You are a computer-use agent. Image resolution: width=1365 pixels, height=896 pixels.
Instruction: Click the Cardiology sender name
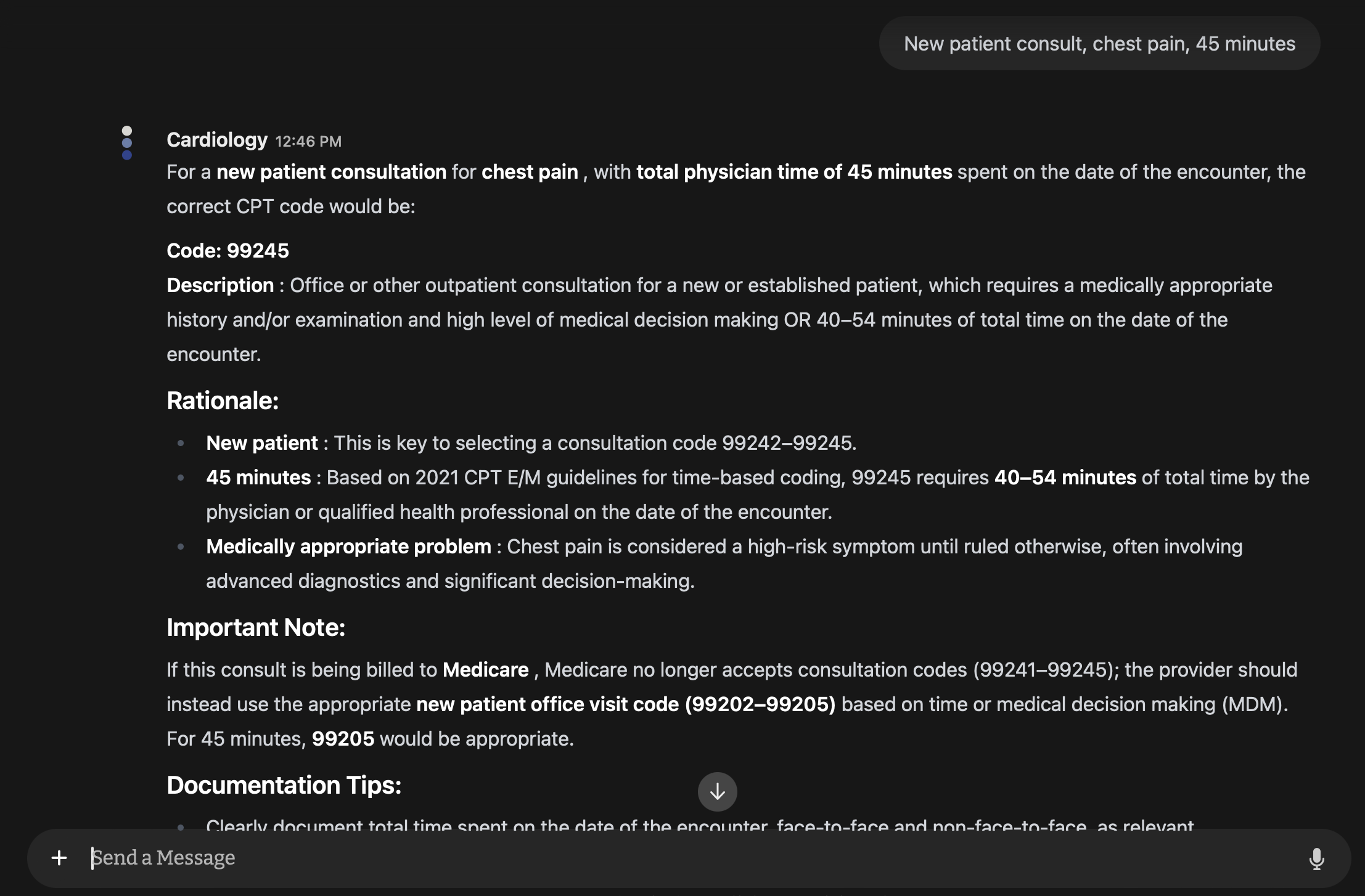[217, 140]
